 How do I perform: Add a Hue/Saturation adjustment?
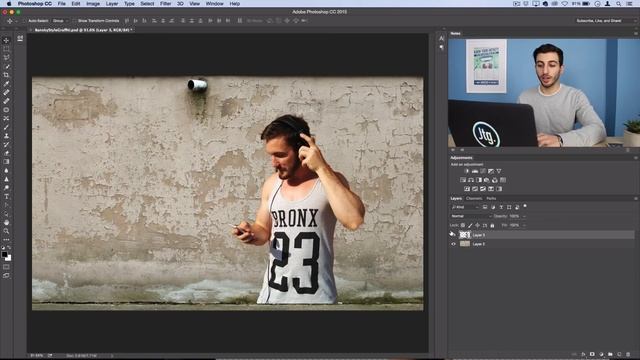point(463,180)
